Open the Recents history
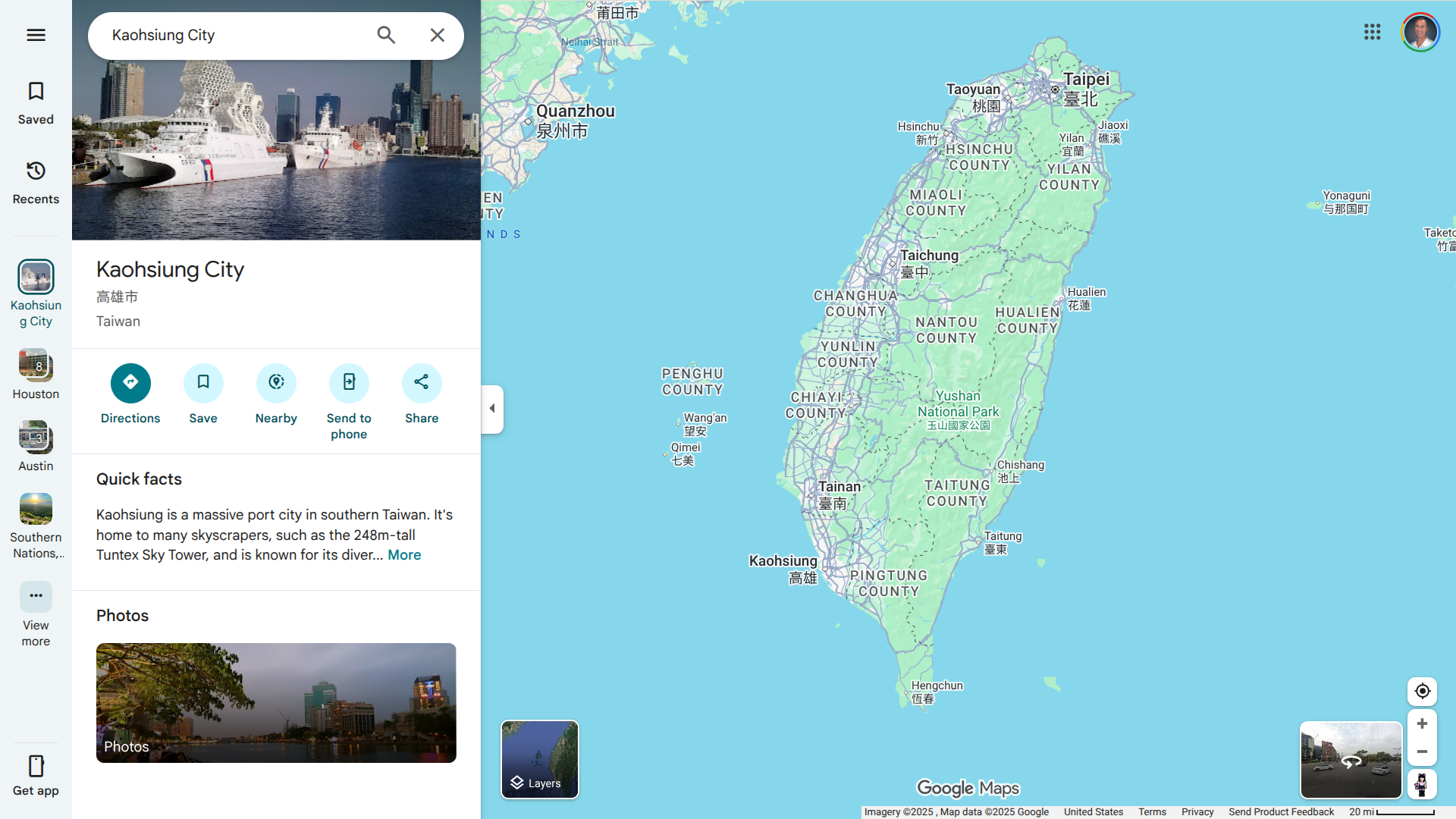Image resolution: width=1456 pixels, height=819 pixels. tap(36, 182)
